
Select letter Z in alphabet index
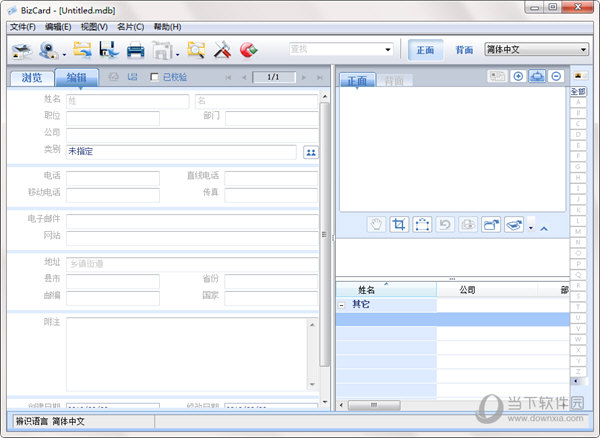click(578, 372)
